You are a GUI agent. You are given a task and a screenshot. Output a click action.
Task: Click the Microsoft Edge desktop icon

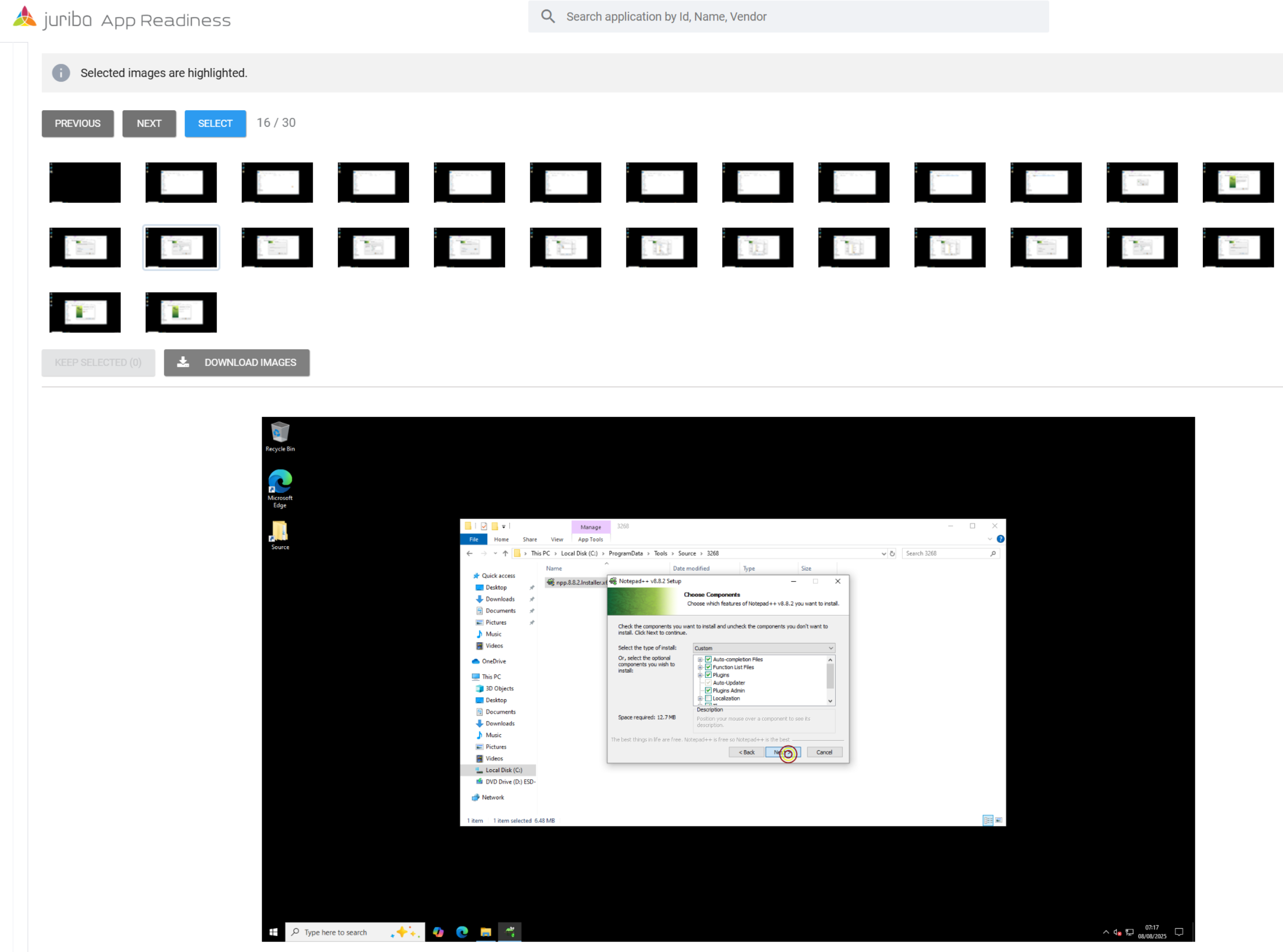pos(280,482)
